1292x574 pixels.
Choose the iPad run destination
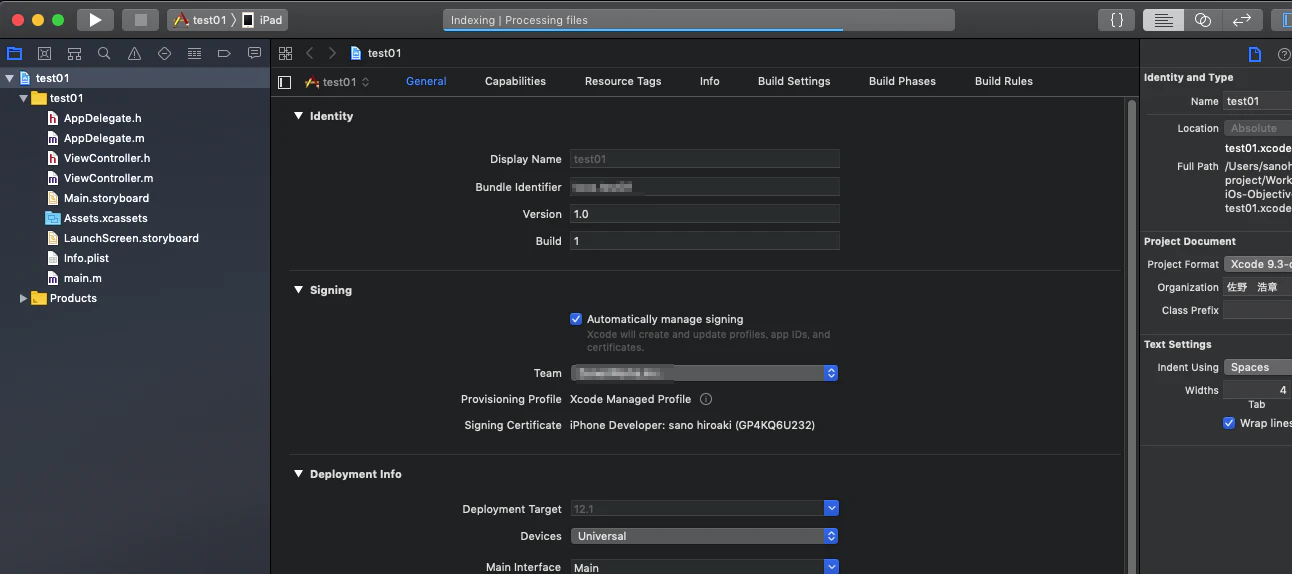[263, 20]
